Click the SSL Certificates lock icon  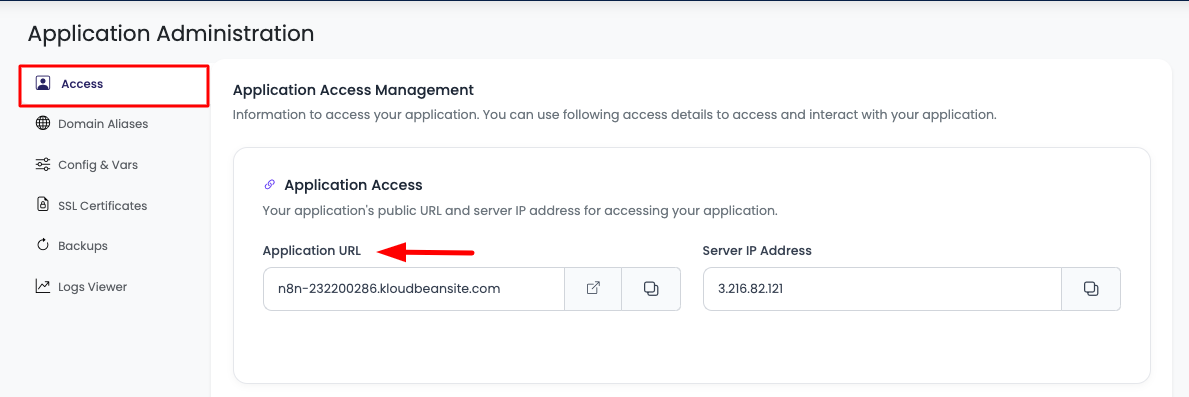click(43, 205)
